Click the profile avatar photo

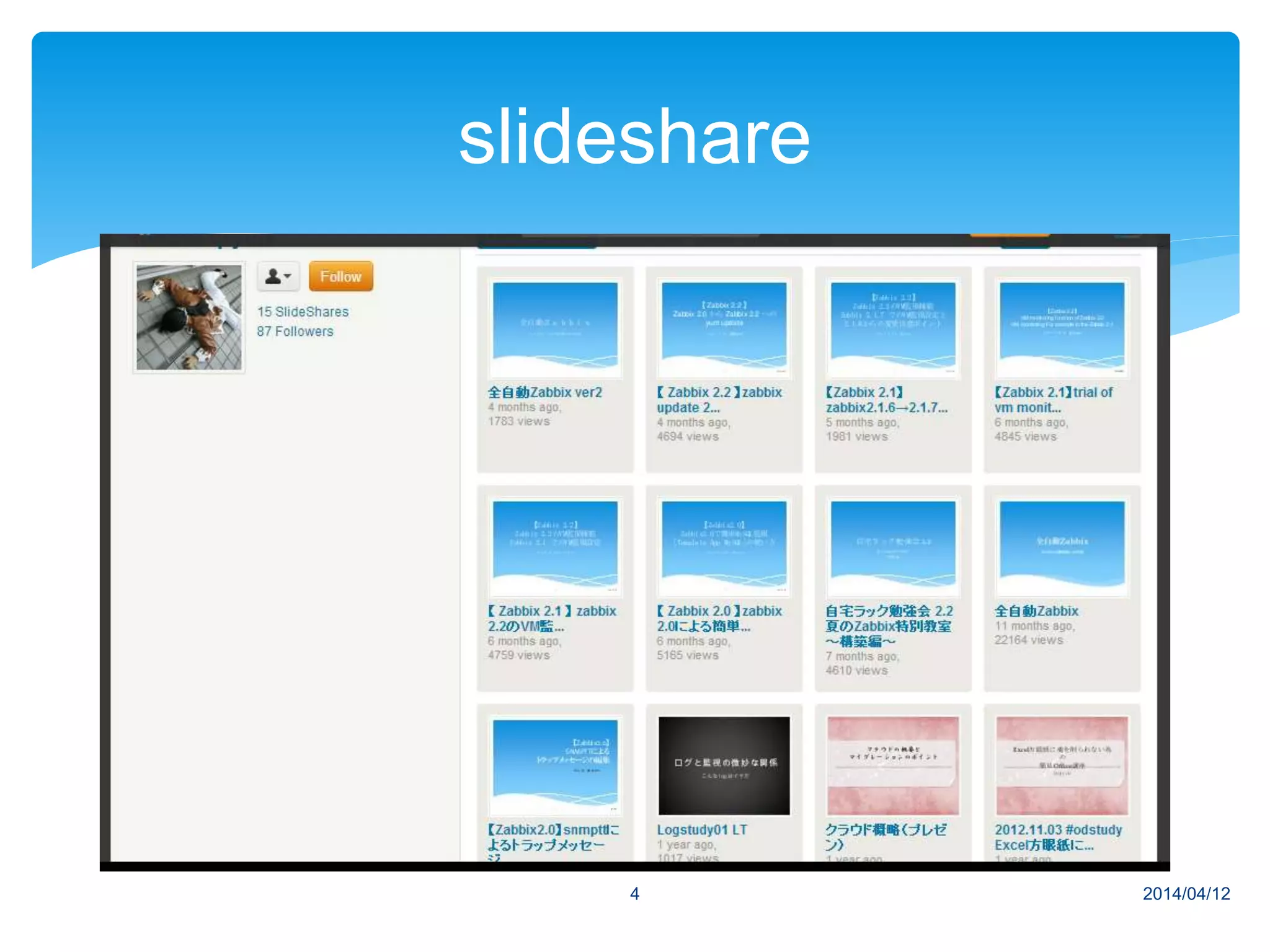189,317
